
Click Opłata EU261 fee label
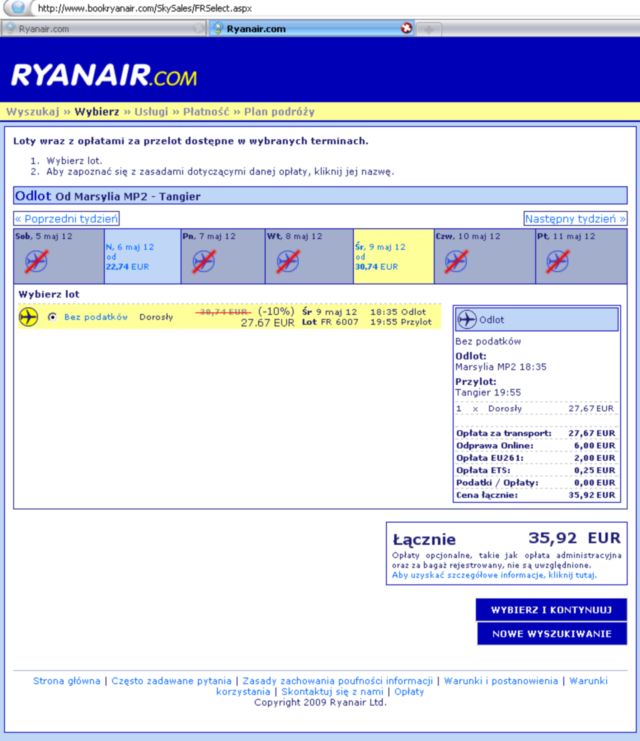coord(490,458)
